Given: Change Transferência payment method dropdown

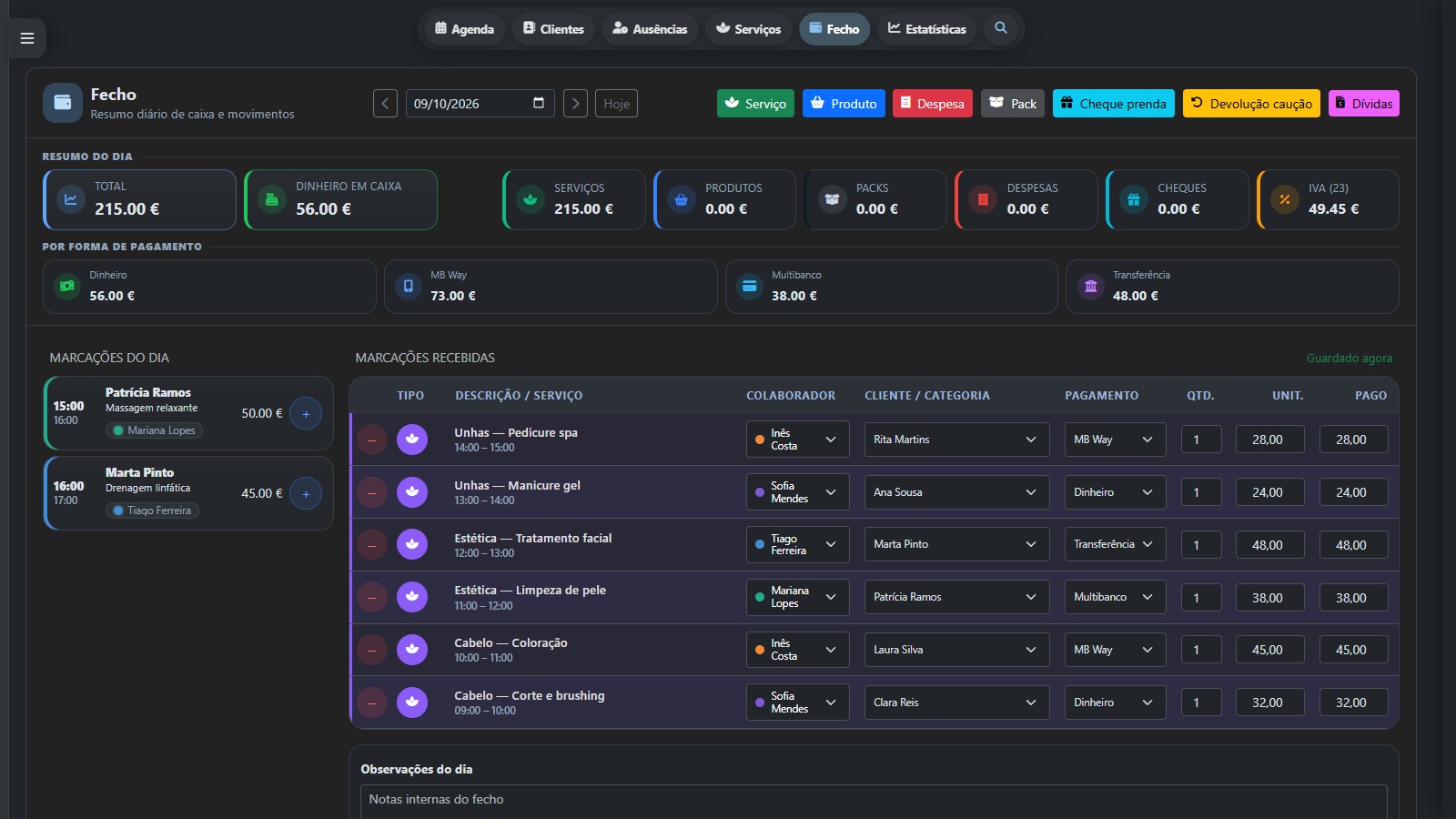Looking at the screenshot, I should coord(1115,544).
